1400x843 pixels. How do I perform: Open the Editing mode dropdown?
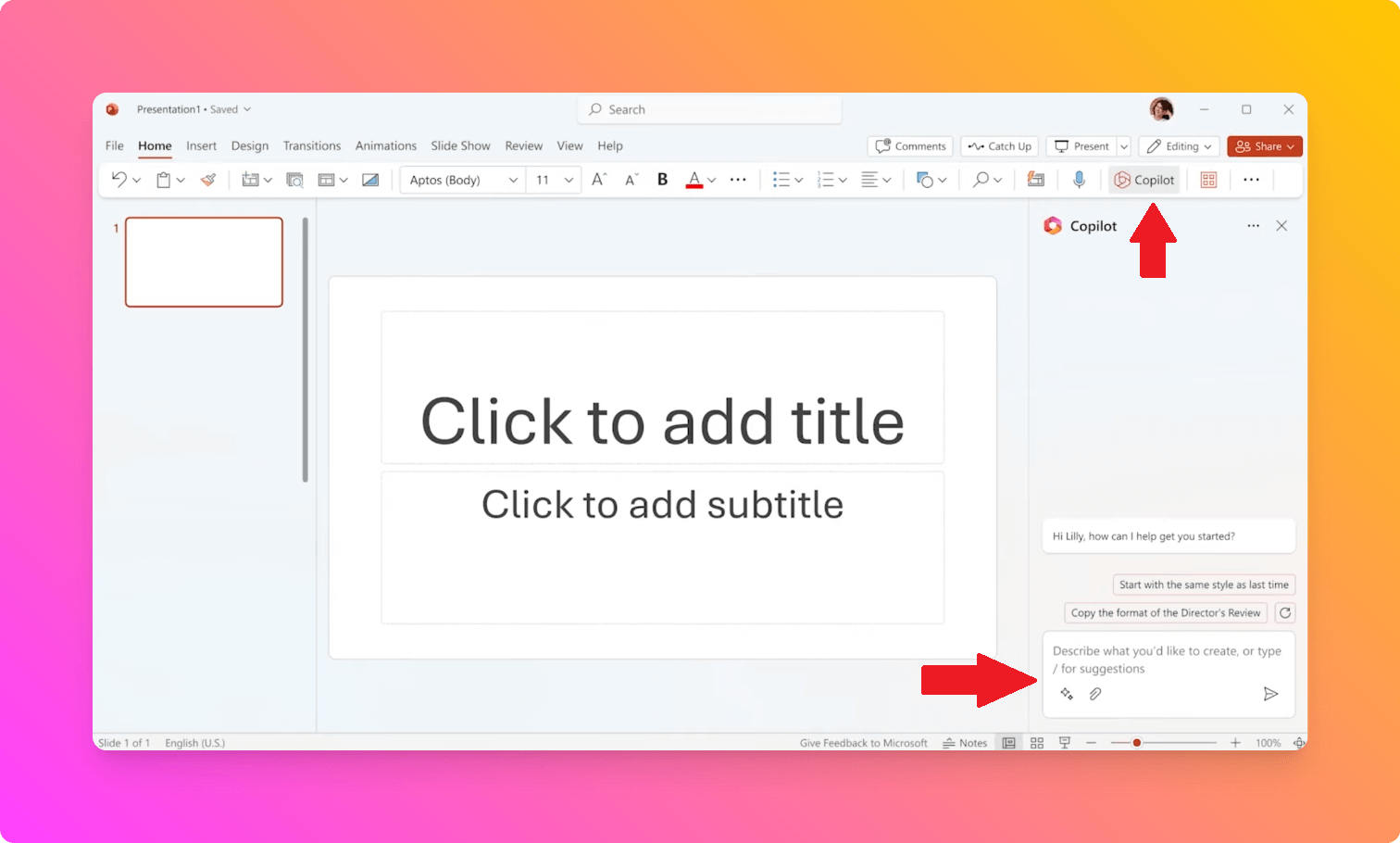(x=1178, y=145)
